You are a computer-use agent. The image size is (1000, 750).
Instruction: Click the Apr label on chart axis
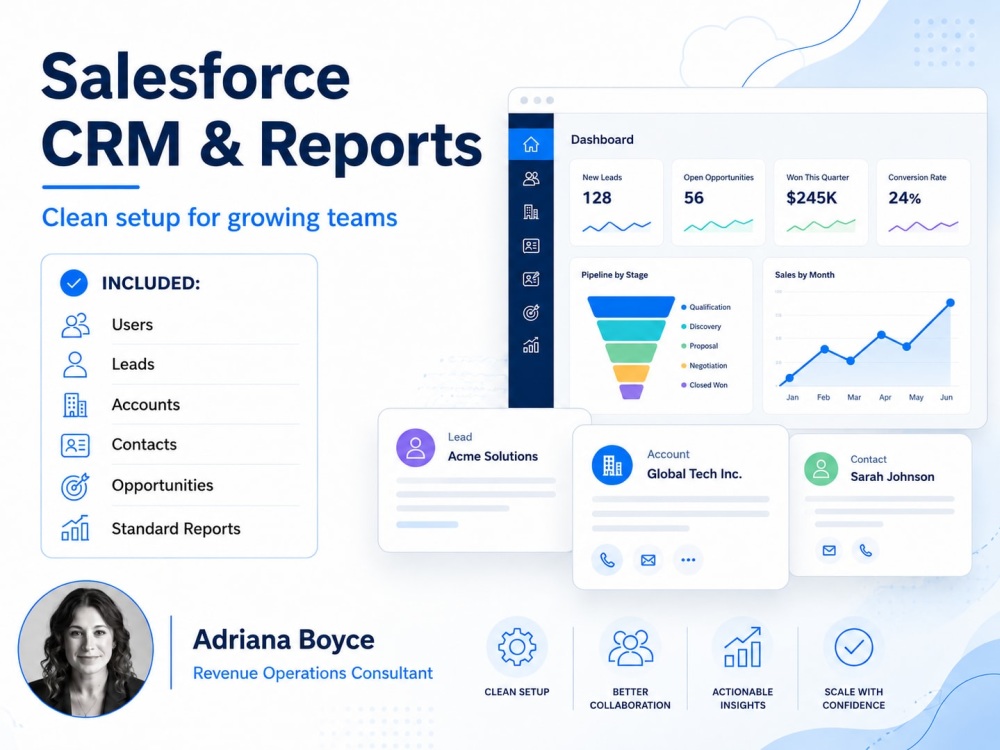(885, 397)
